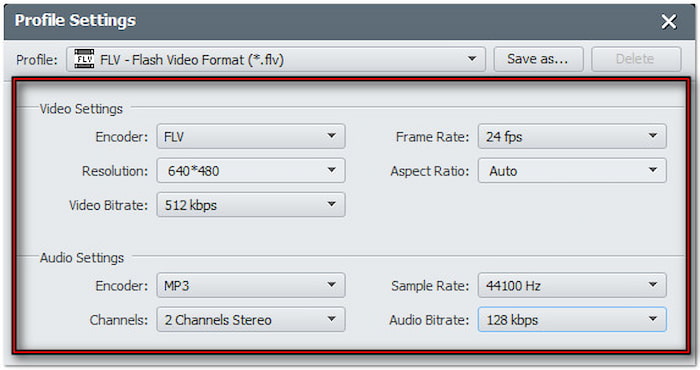The width and height of the screenshot is (700, 370).
Task: Open the Aspect Ratio Auto dropdown
Action: (572, 170)
